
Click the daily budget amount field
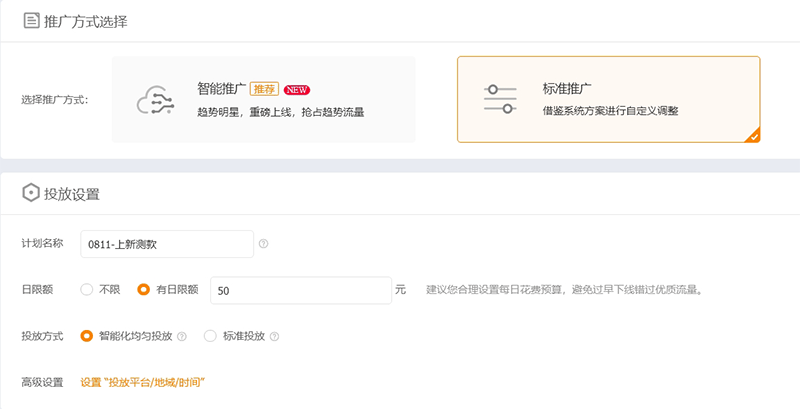tap(299, 290)
